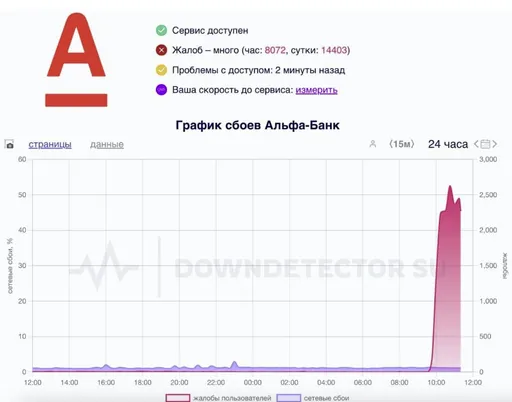
Task: Change the 15м interval selector
Action: [x=402, y=144]
